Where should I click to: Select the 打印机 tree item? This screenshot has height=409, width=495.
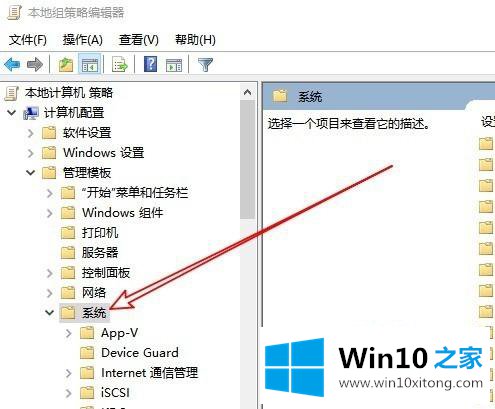(100, 233)
